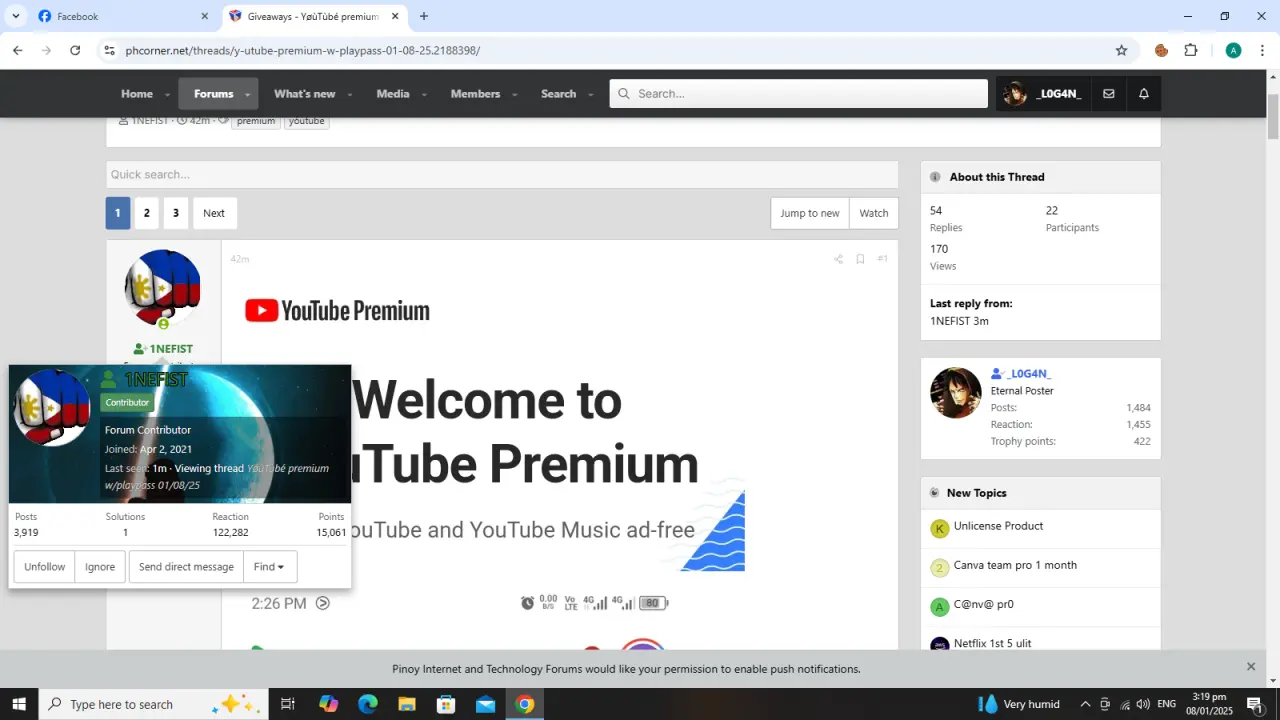Click Ignore in the member popup
The width and height of the screenshot is (1280, 720).
[x=100, y=567]
